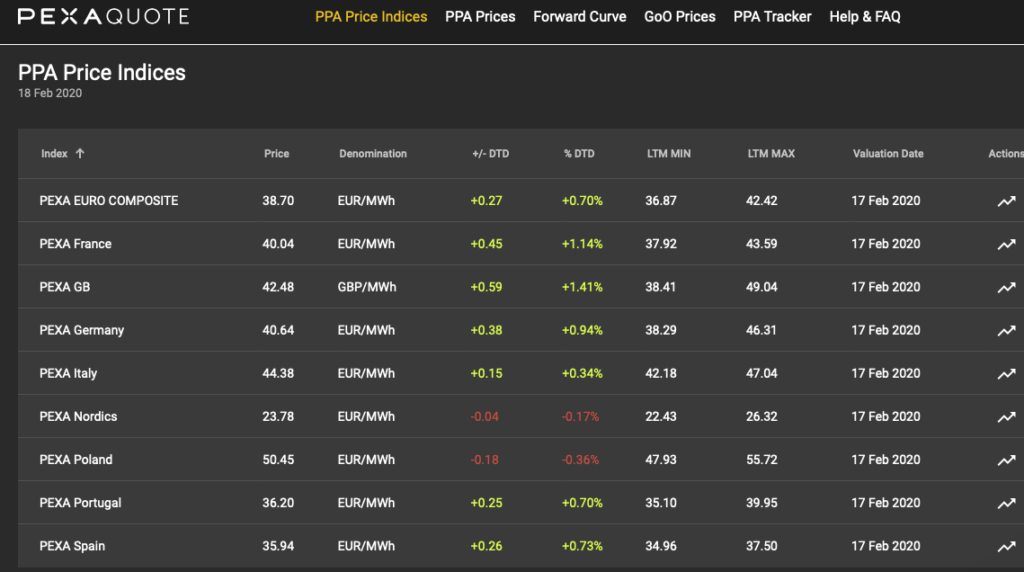Open the trend chart icon for PEXA France
Screen dimensions: 1024x572
[x=1006, y=244]
